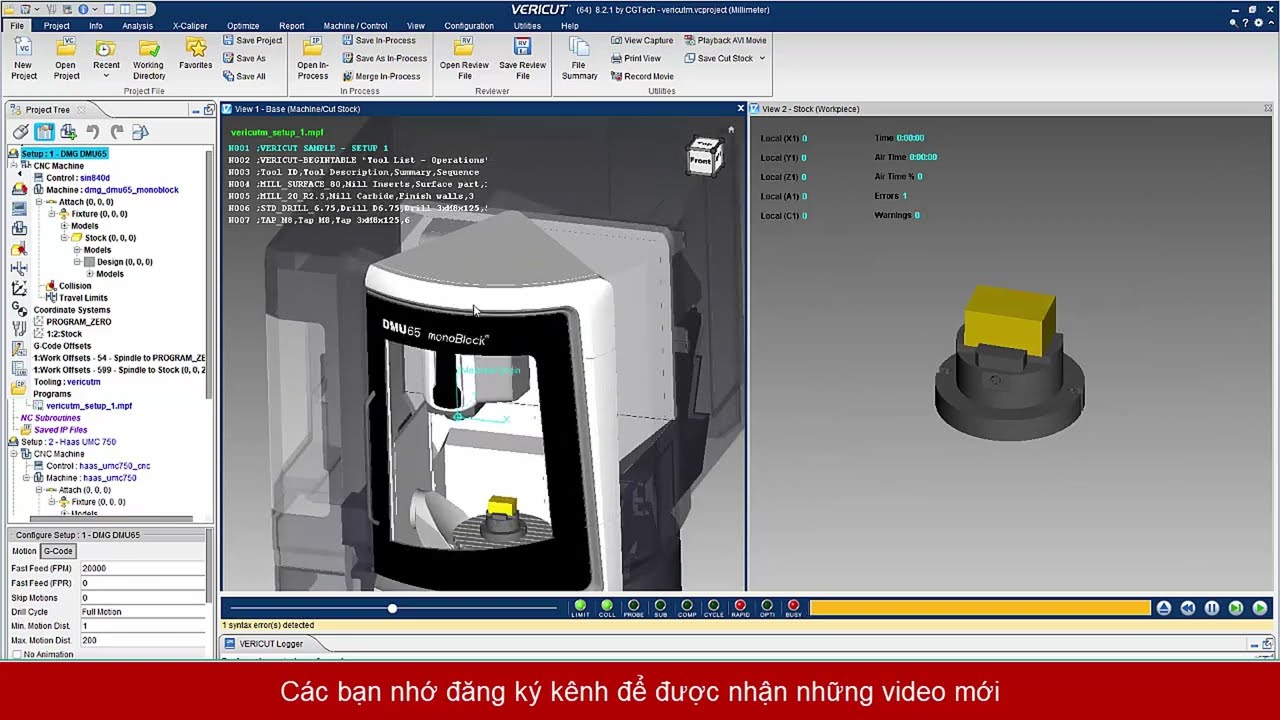This screenshot has width=1280, height=720.
Task: Toggle the CYCLE status light
Action: [713, 607]
